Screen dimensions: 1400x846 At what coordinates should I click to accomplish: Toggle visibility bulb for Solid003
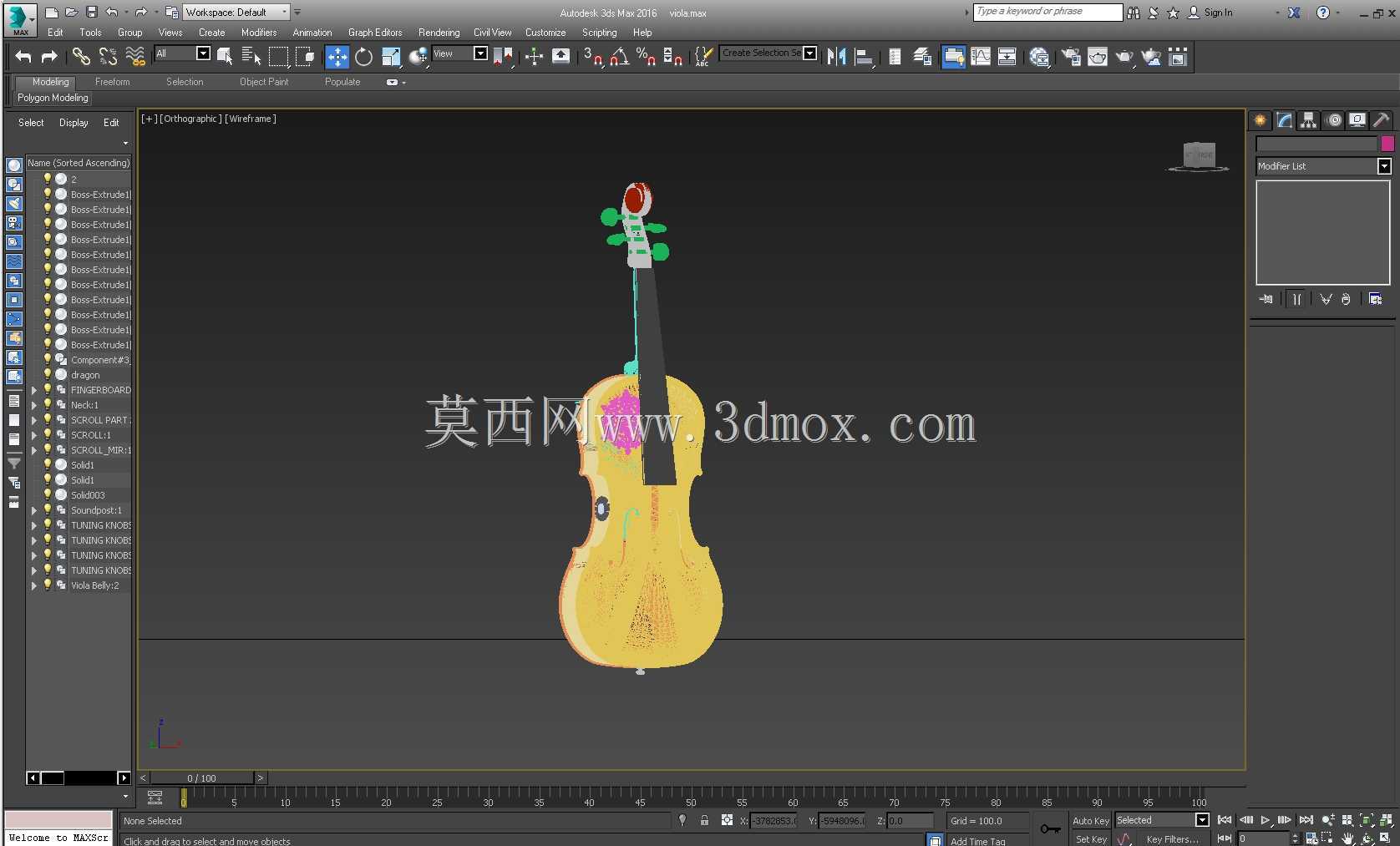pyautogui.click(x=48, y=494)
